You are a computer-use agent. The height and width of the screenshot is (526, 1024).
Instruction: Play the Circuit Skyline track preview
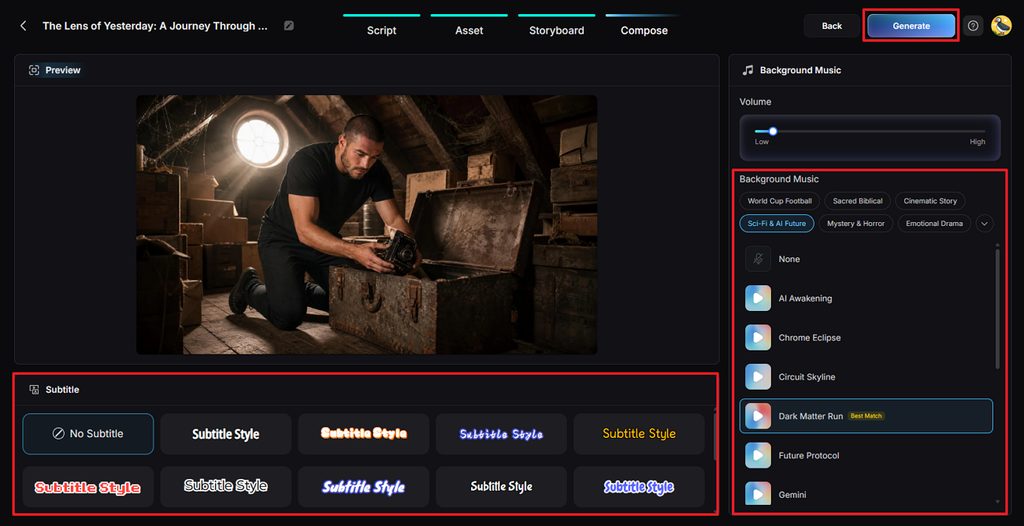point(758,377)
